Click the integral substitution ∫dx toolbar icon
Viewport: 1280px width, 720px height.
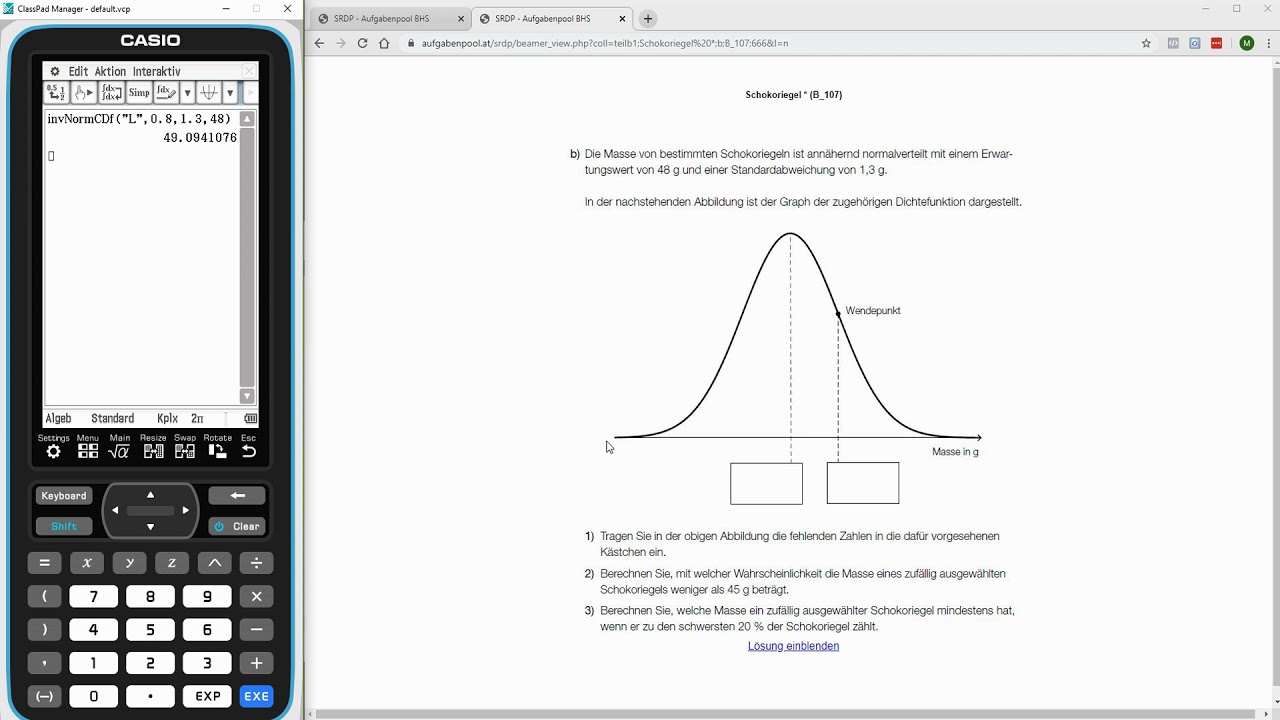click(112, 93)
